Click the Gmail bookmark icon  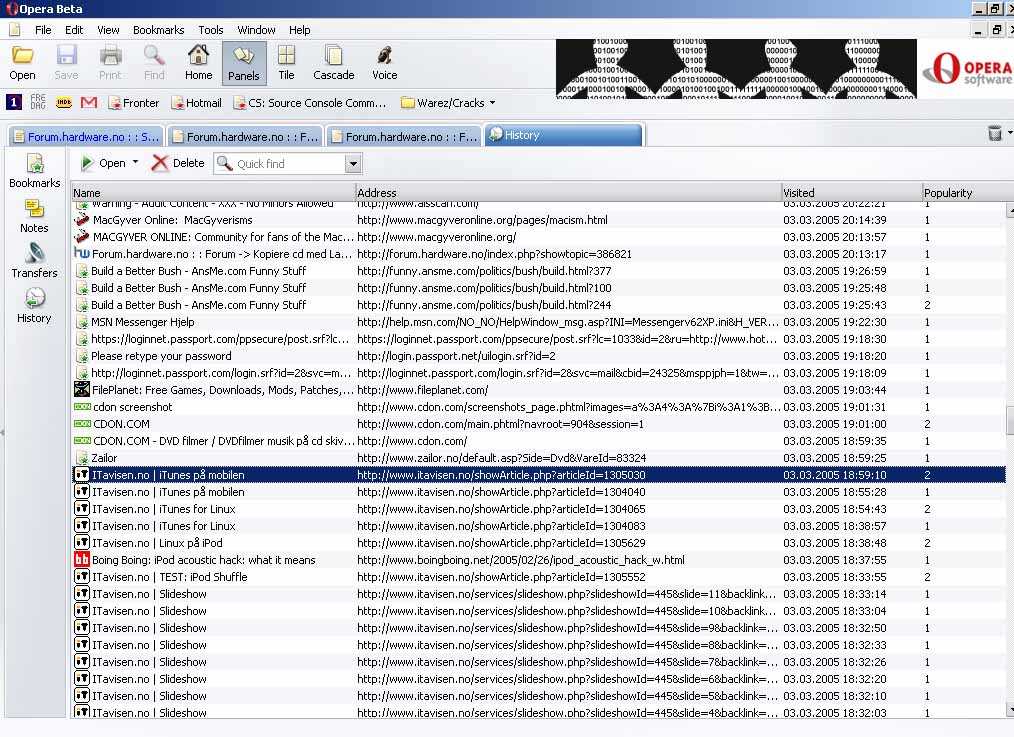(x=89, y=102)
